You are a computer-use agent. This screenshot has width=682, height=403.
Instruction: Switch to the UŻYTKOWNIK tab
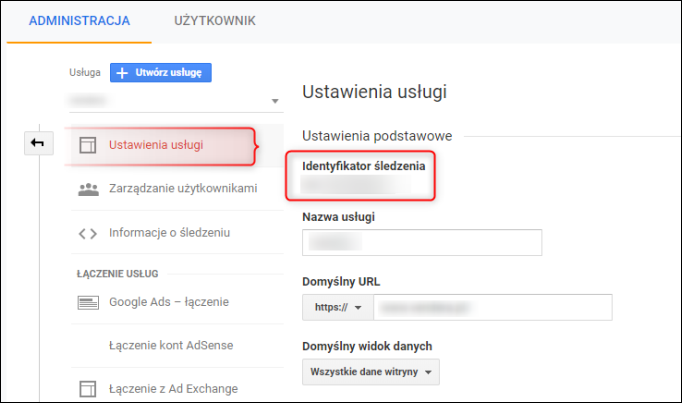click(215, 21)
